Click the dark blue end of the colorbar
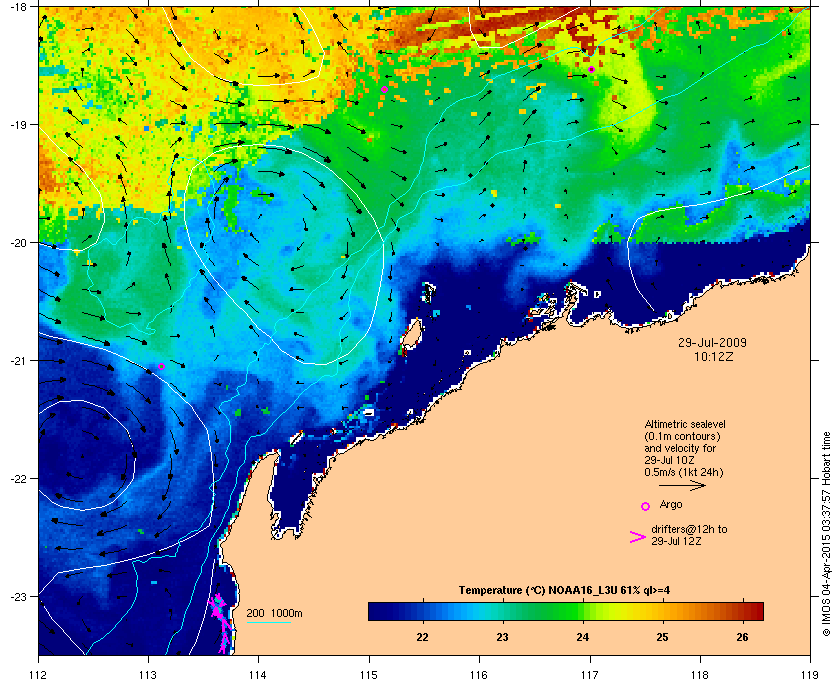 [x=378, y=611]
